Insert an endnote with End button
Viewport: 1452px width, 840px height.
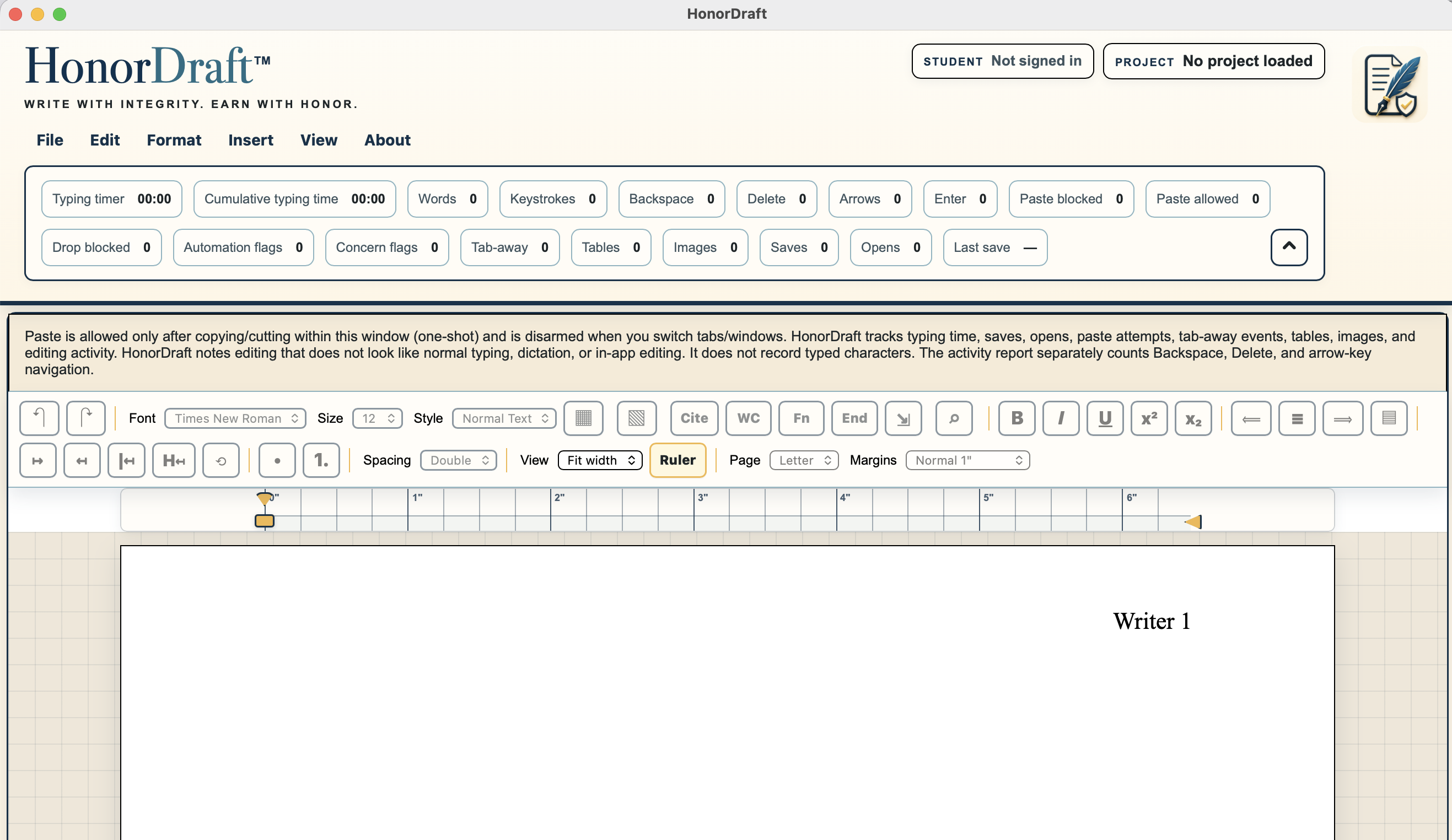tap(854, 418)
